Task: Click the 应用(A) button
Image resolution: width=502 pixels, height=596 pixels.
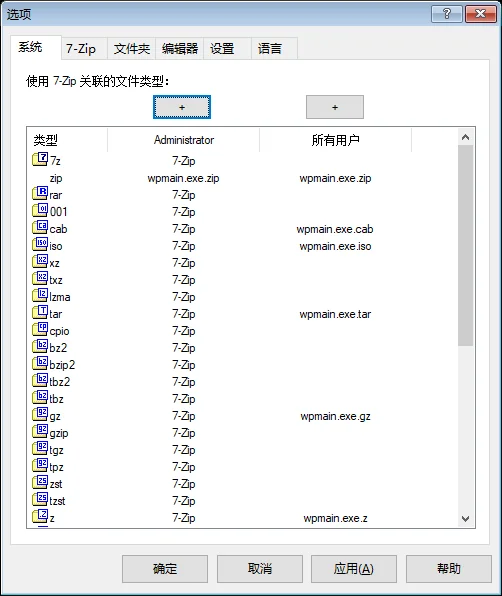Action: pyautogui.click(x=354, y=569)
